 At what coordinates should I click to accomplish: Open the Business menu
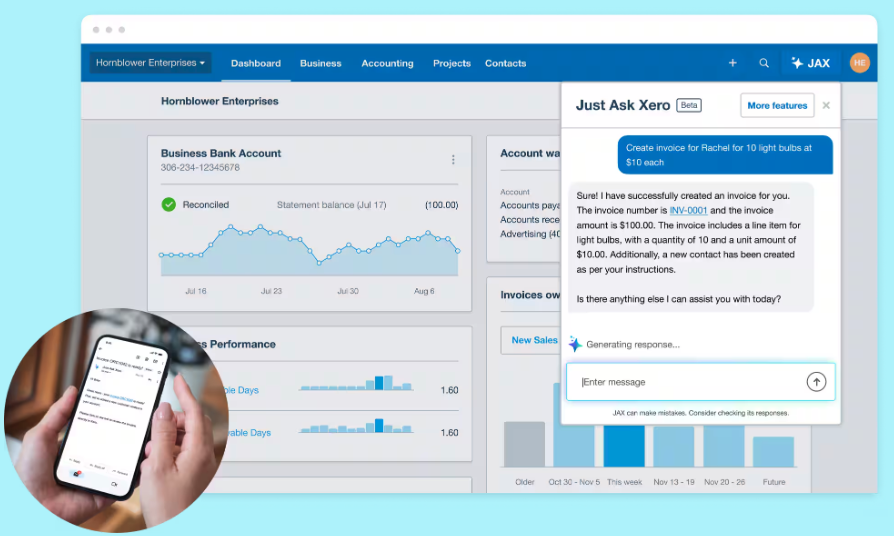[x=320, y=63]
